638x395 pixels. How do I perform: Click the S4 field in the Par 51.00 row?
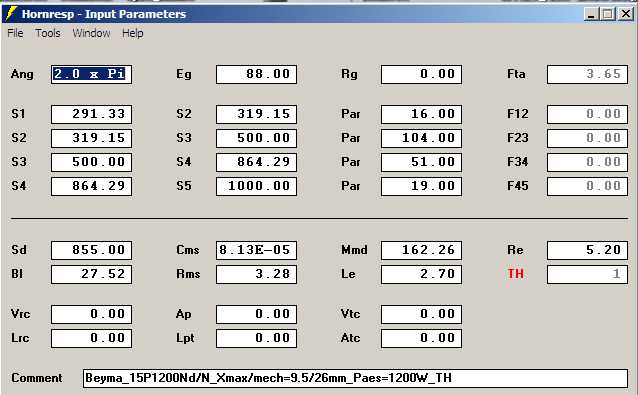point(256,162)
